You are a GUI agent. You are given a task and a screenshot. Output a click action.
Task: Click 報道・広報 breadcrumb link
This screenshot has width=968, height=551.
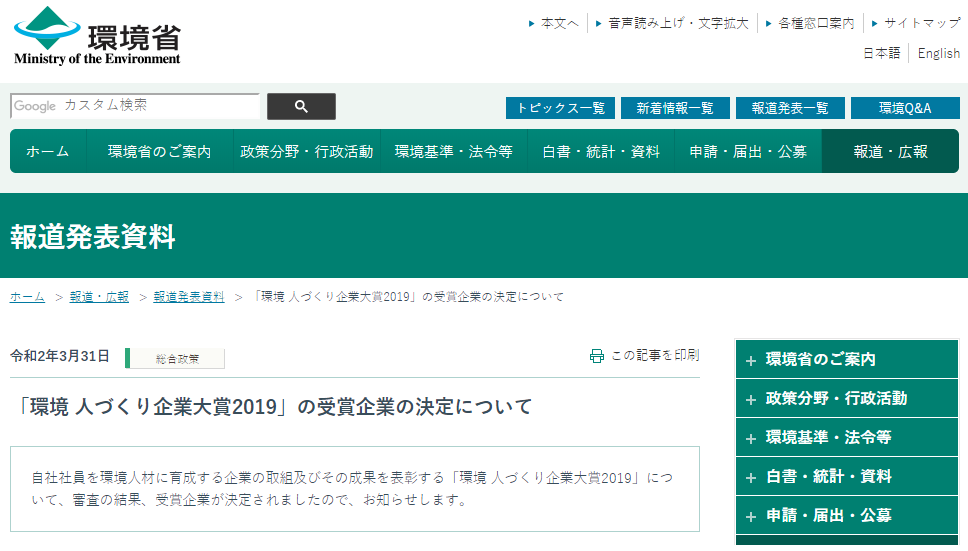(99, 297)
